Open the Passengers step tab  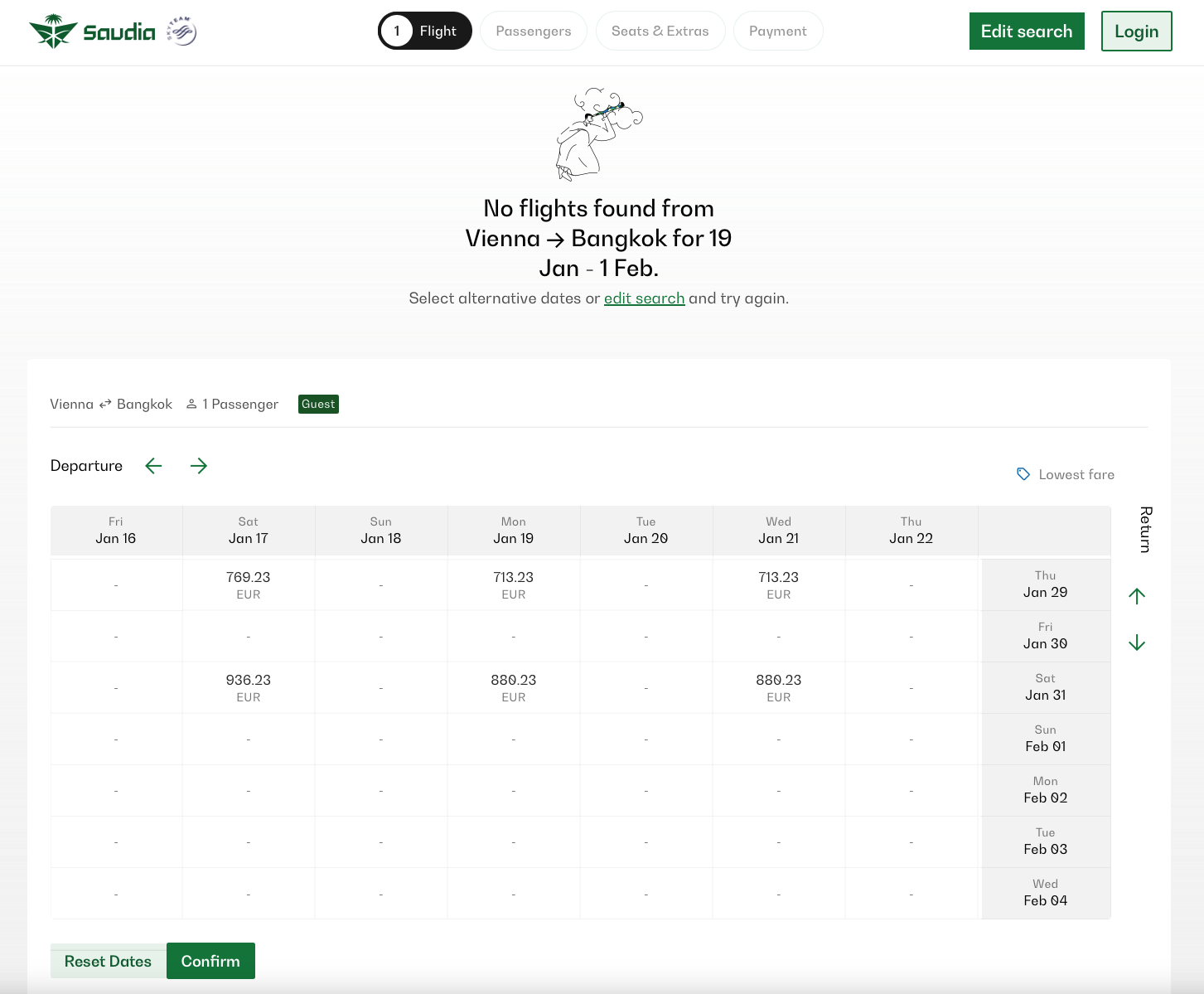(534, 31)
